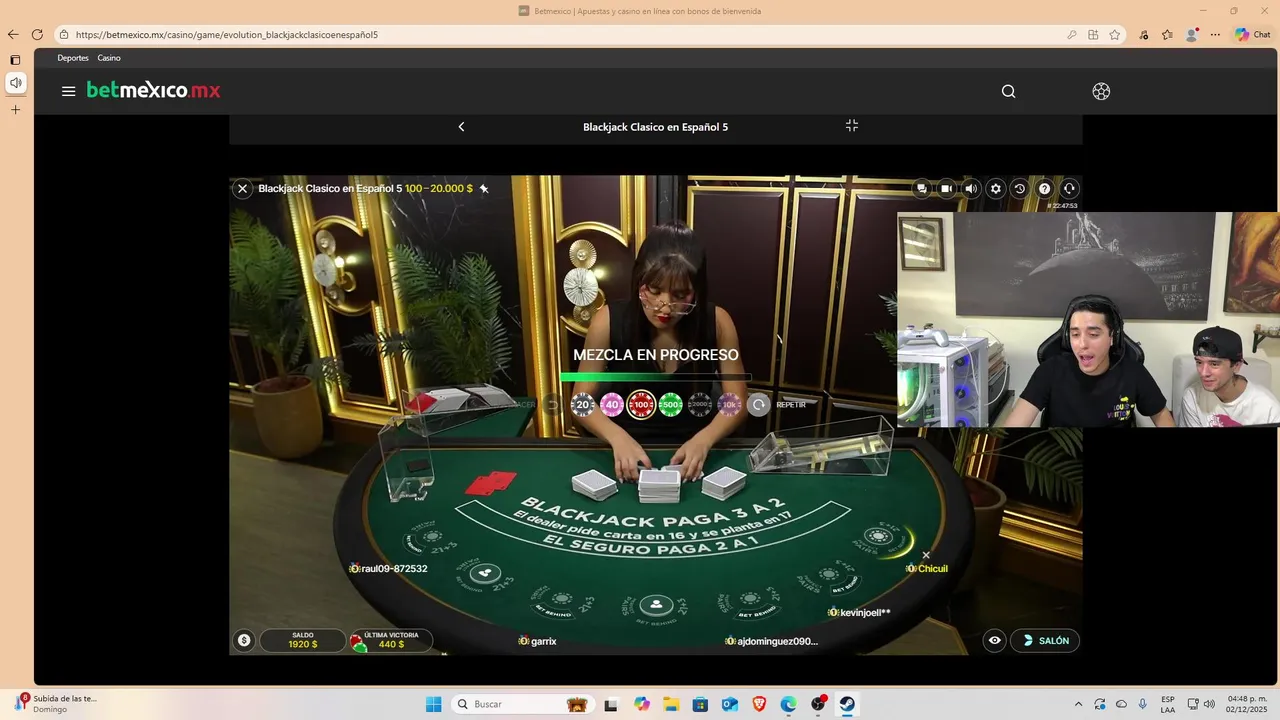Close the blackjack game with X button
1280x720 pixels.
242,188
